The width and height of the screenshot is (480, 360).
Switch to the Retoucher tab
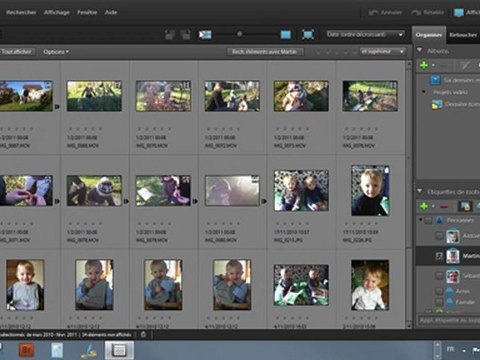[x=463, y=35]
